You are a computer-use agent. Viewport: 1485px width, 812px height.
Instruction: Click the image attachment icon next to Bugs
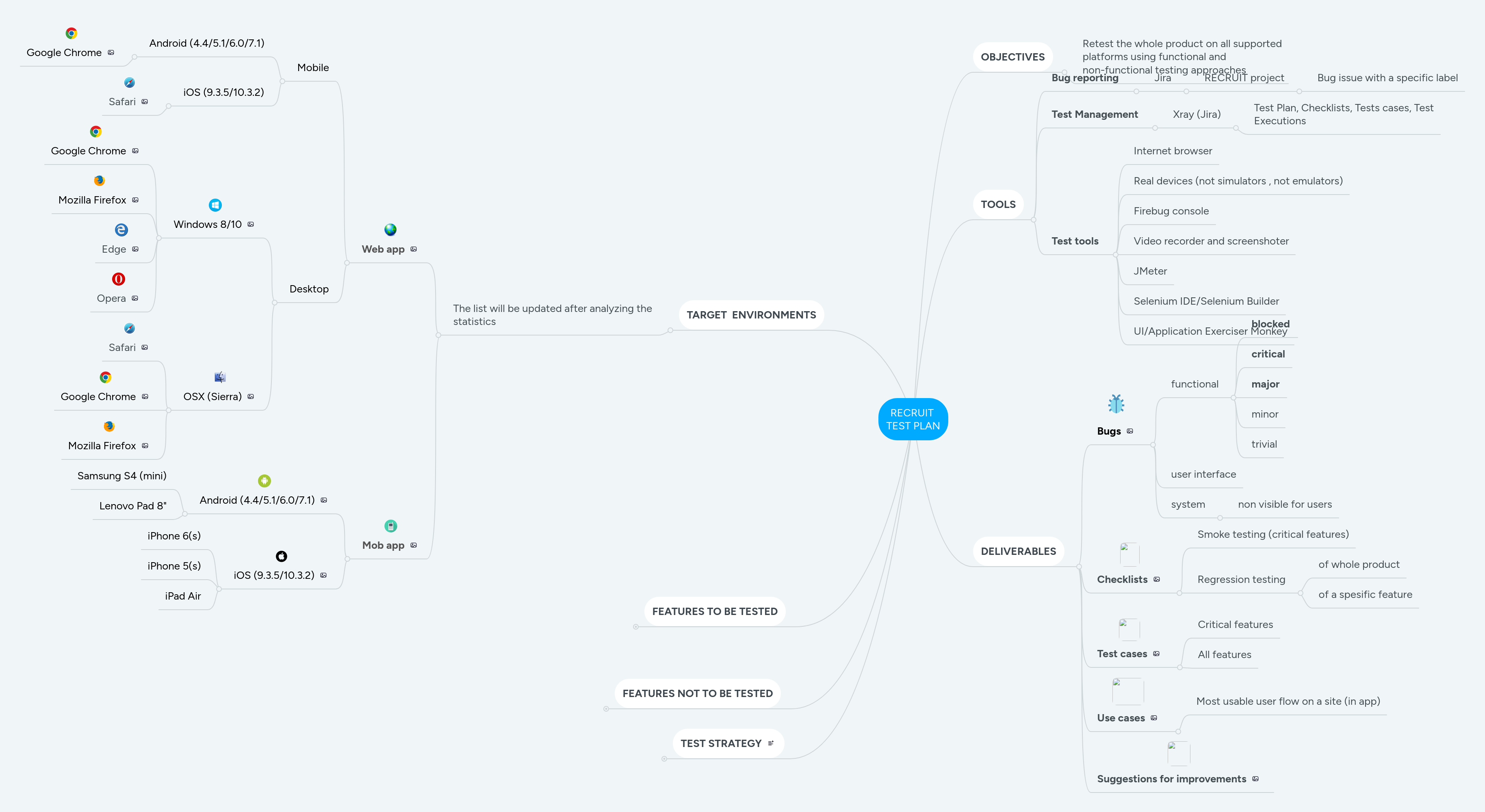(x=1130, y=431)
